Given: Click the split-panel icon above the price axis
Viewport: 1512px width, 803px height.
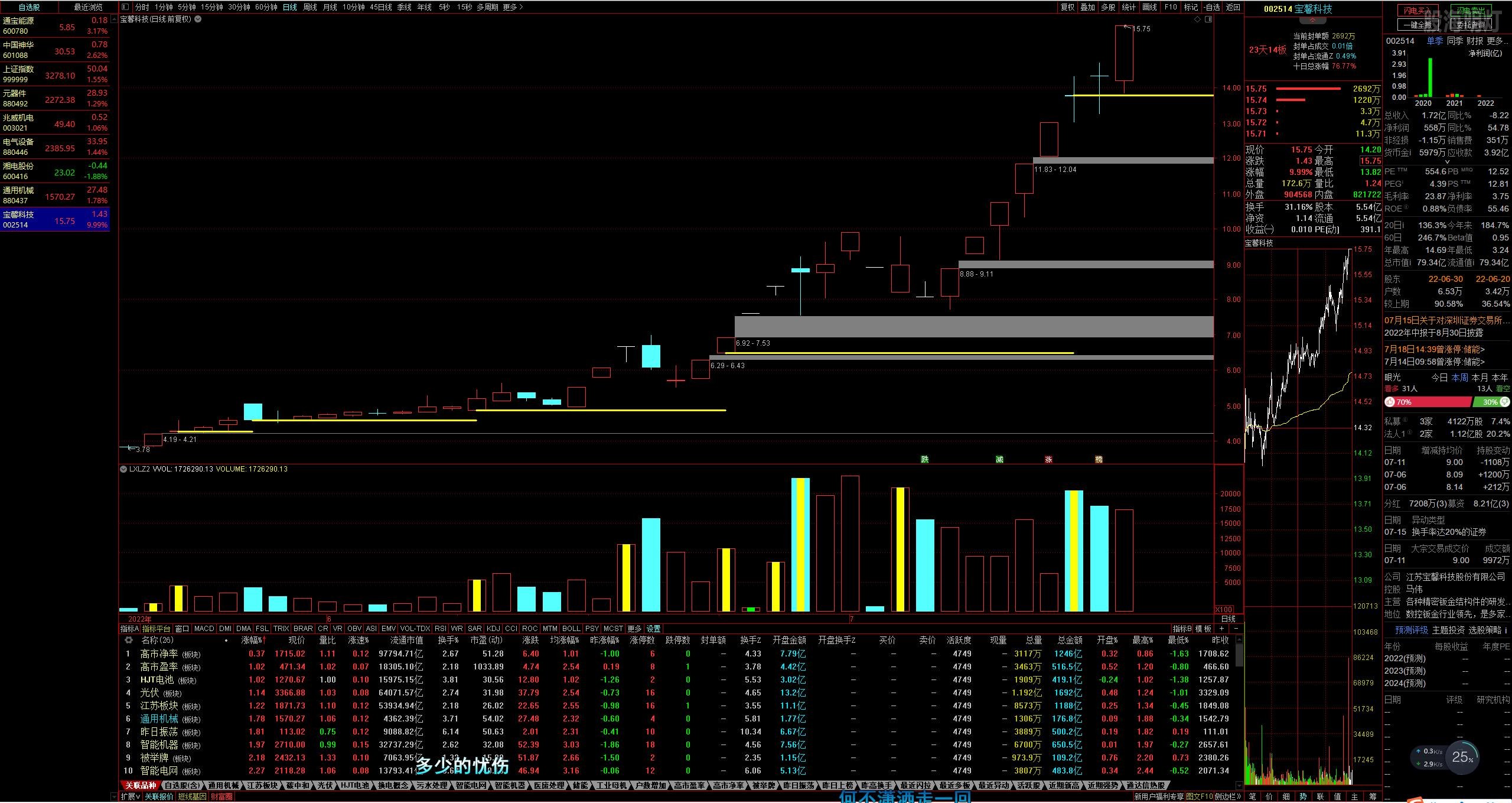Looking at the screenshot, I should point(1208,19).
